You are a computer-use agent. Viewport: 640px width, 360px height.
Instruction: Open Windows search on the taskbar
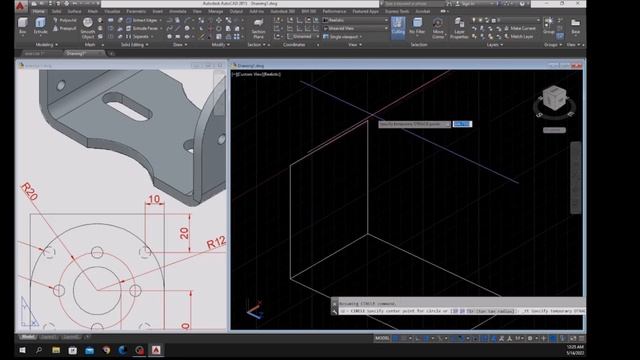(39, 350)
